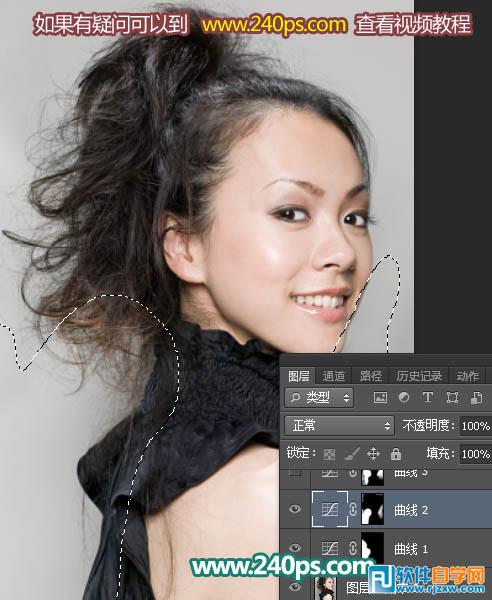The height and width of the screenshot is (600, 492).
Task: Click the pixel layer filter icon
Action: [x=380, y=398]
